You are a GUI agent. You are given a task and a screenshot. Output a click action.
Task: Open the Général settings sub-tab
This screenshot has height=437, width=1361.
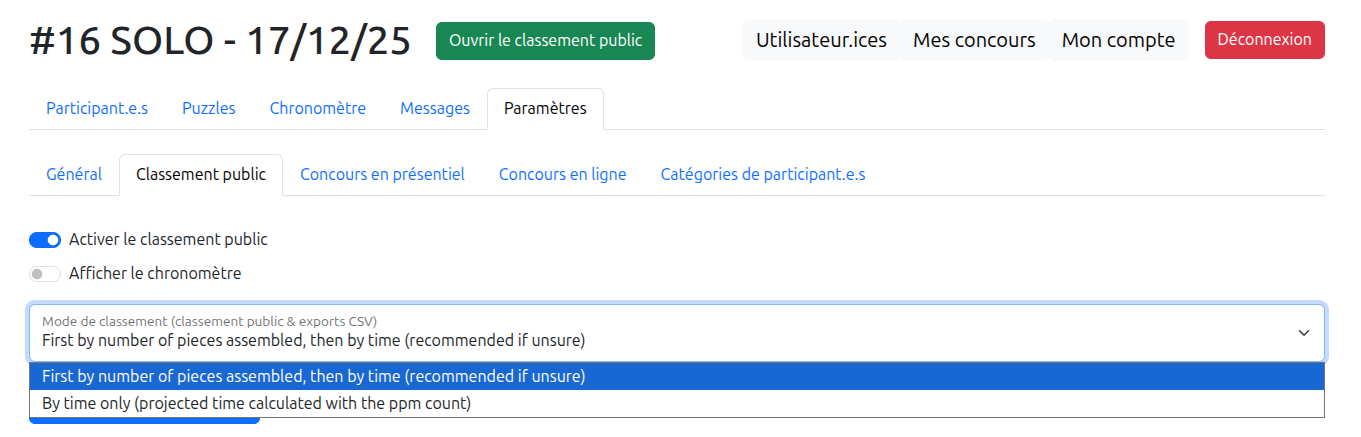coord(74,175)
